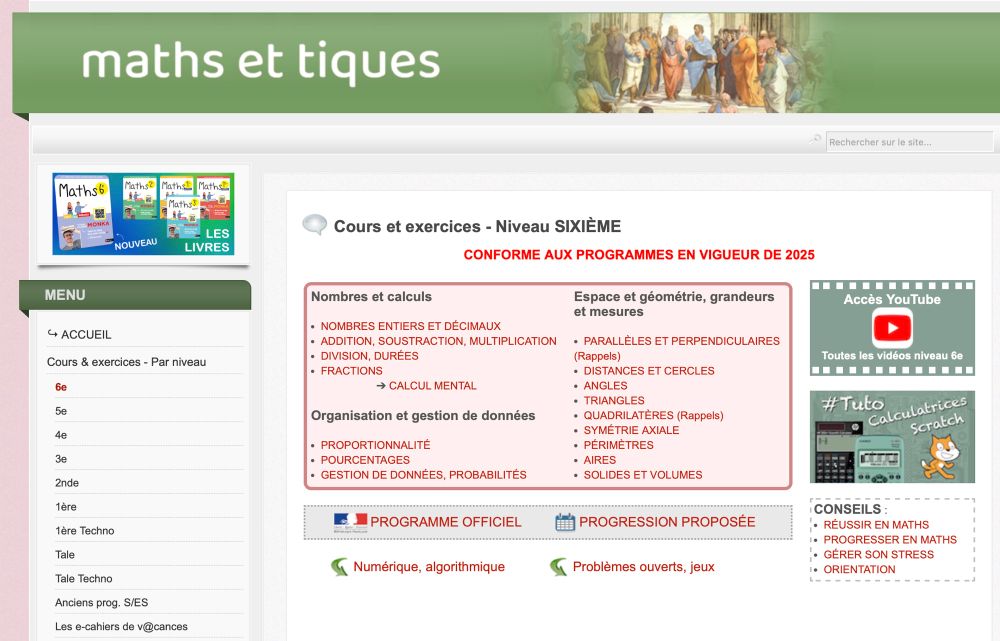Select the 5e level in the menu
Image resolution: width=1000 pixels, height=641 pixels.
point(61,411)
